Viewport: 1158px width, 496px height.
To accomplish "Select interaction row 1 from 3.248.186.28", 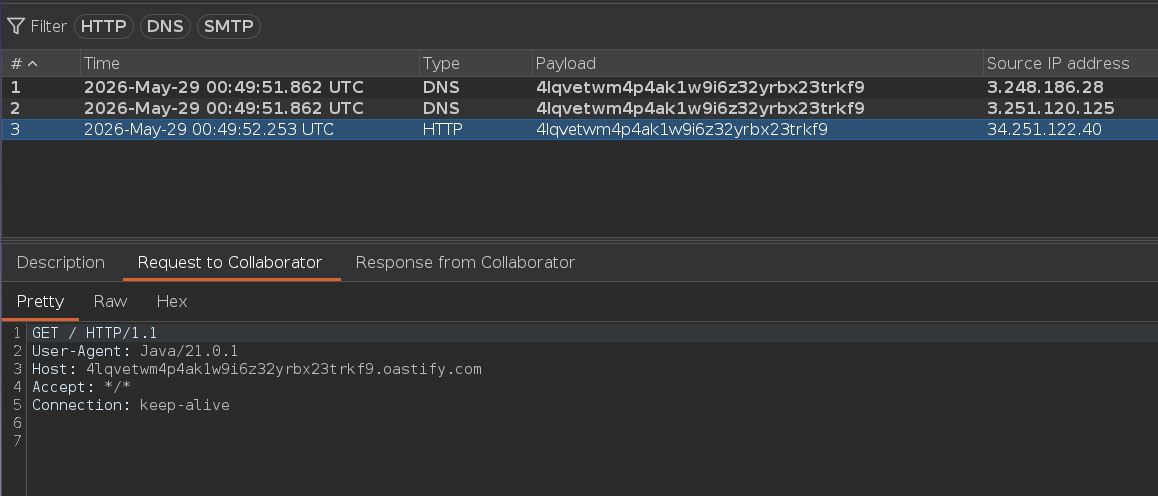I will [580, 87].
